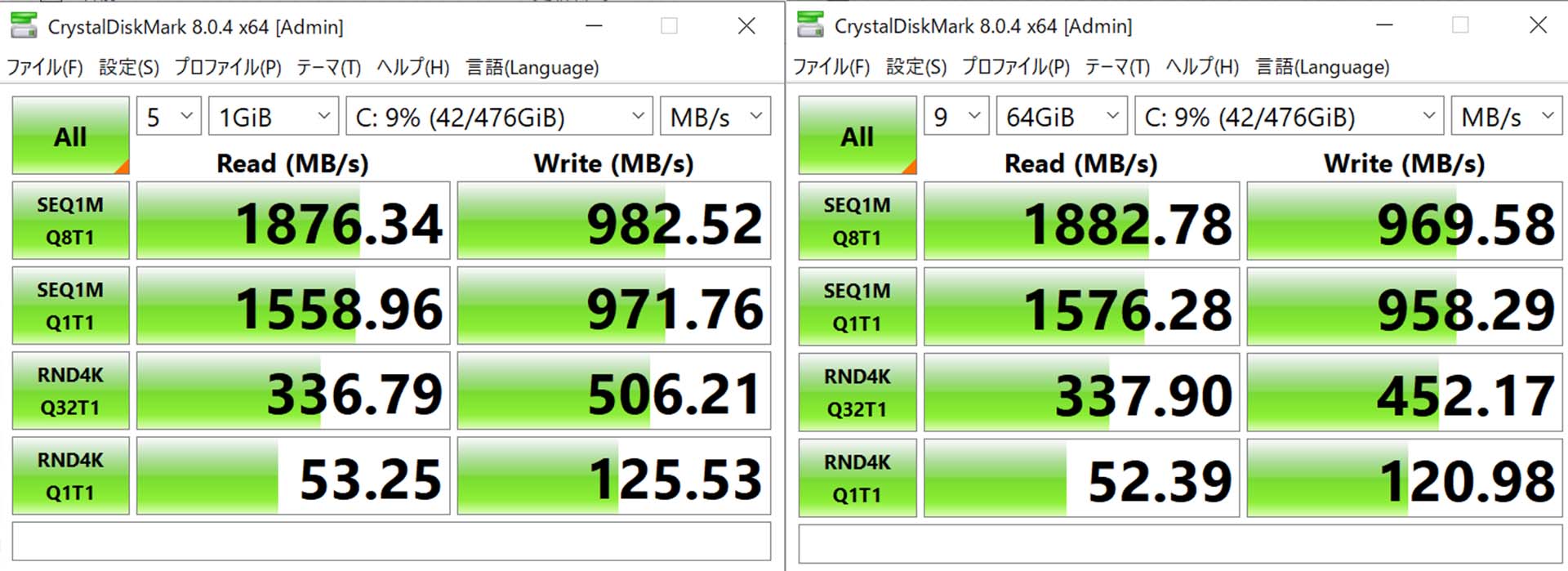Expand the MB/s unit dropdown in the right window

(x=1506, y=117)
